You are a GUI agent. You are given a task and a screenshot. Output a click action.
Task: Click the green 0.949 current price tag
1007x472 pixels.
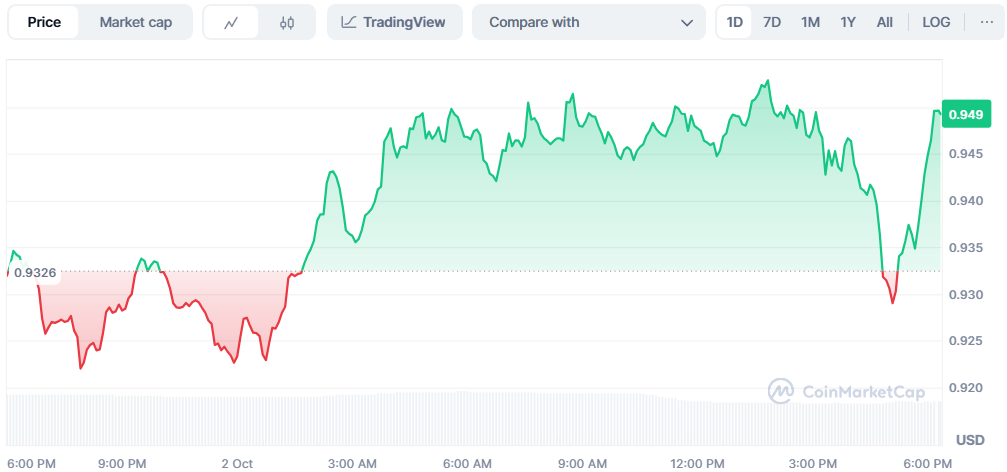click(x=965, y=115)
